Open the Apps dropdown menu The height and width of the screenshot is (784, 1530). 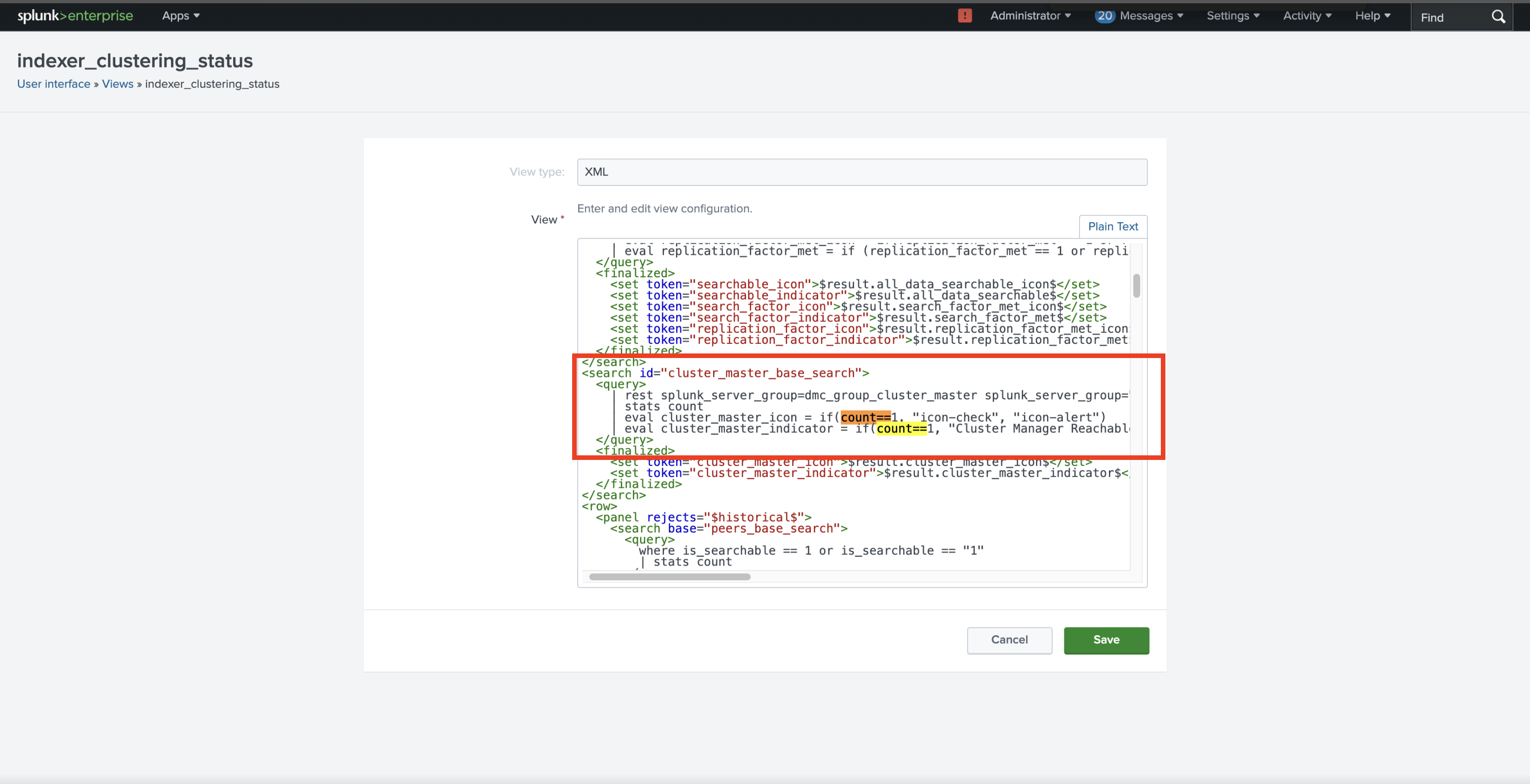(180, 16)
